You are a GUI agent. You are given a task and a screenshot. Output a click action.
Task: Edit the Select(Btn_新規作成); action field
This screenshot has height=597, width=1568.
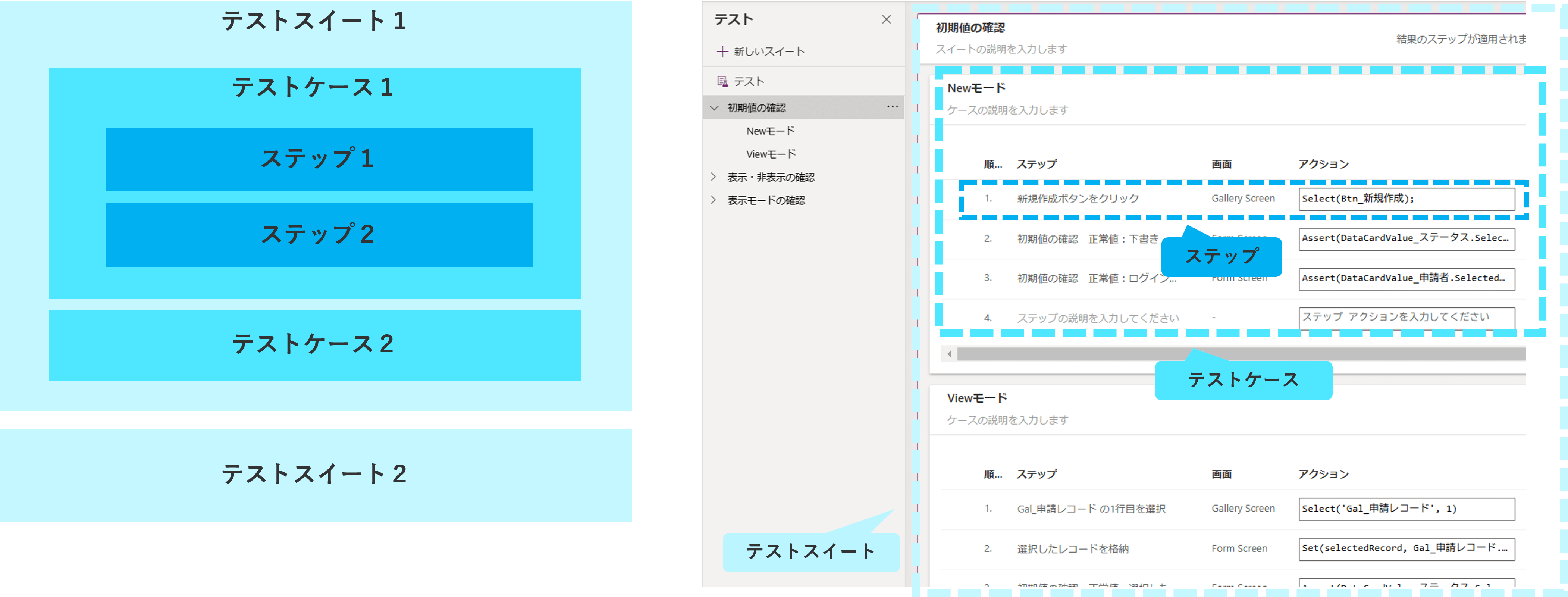click(1406, 199)
